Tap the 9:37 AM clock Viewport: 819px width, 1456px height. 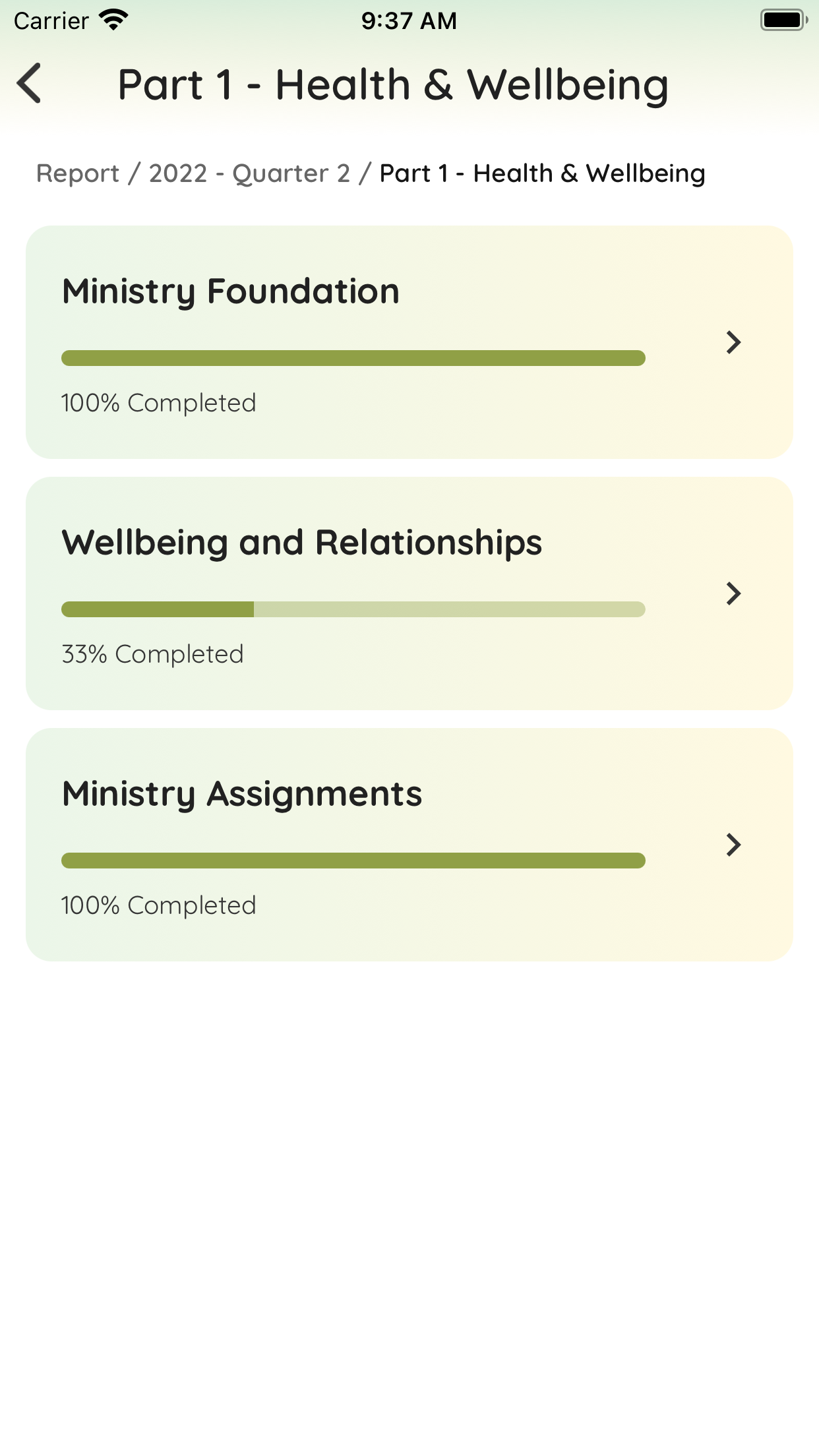click(409, 20)
